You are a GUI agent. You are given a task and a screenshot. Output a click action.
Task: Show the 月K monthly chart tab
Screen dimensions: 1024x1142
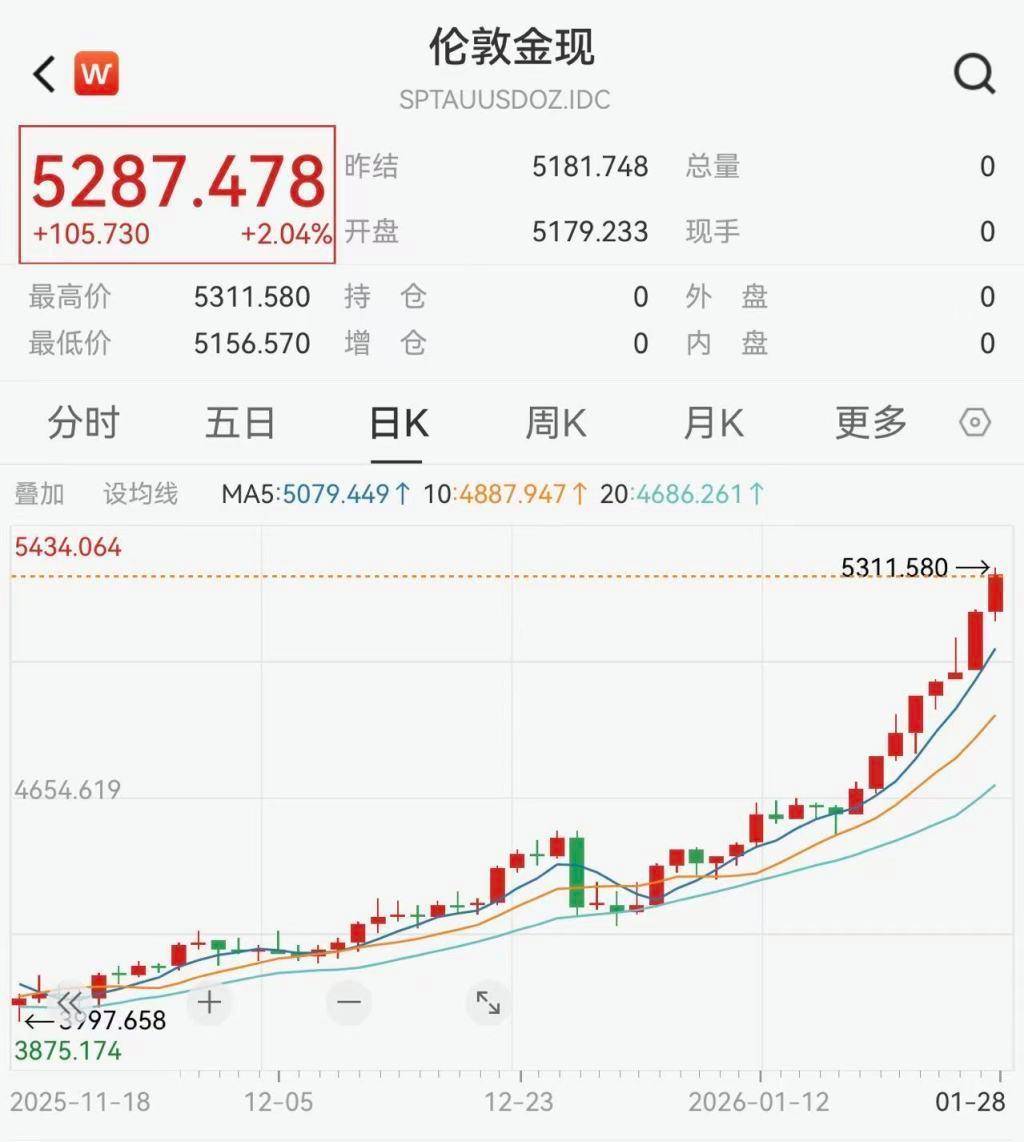pyautogui.click(x=713, y=423)
